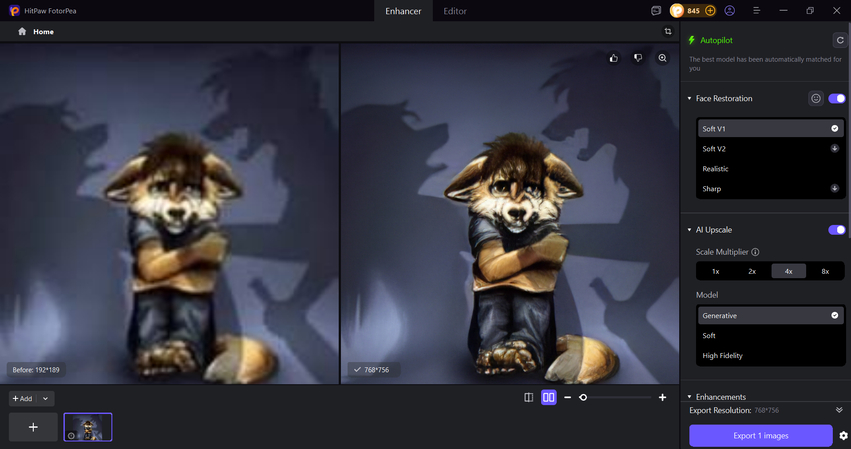Click the Autopilot lightning icon
851x449 pixels.
click(691, 40)
